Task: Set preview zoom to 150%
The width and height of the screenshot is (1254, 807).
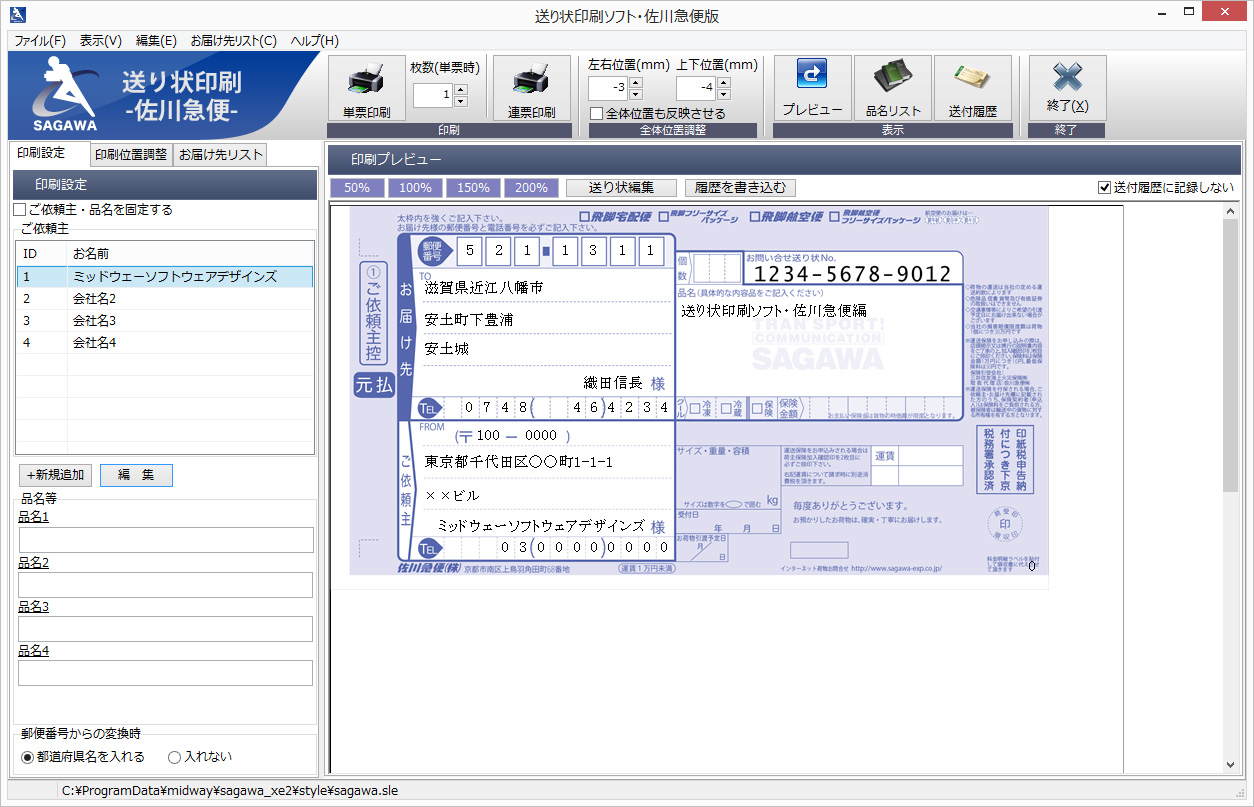Action: [x=473, y=187]
